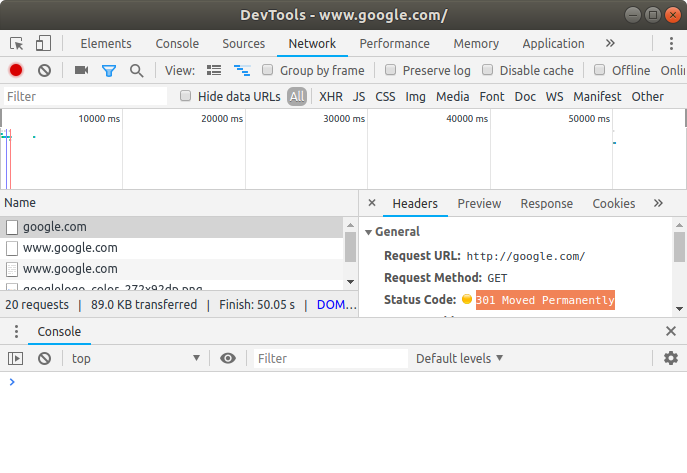Screen dimensions: 687x473
Task: Filter requests by Media
Action: [453, 96]
